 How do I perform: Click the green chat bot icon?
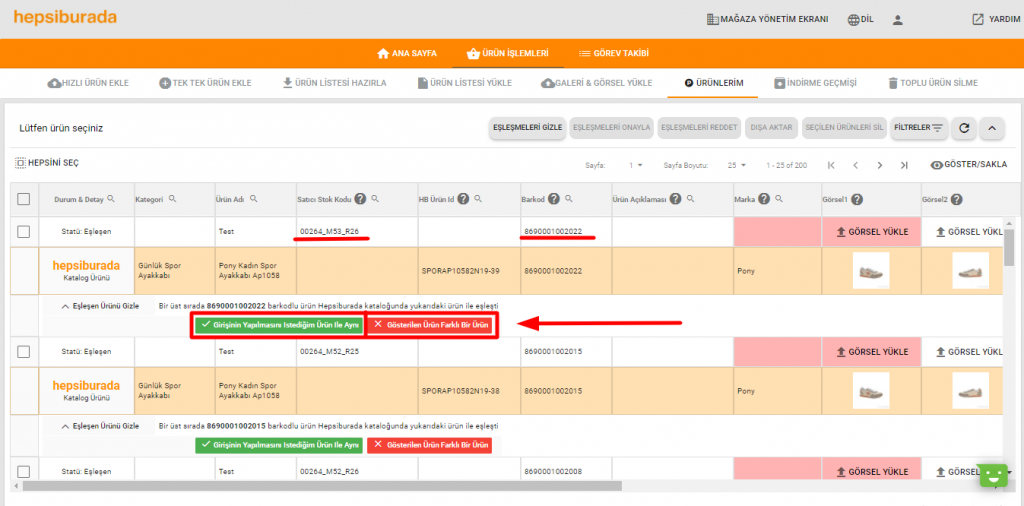click(991, 475)
